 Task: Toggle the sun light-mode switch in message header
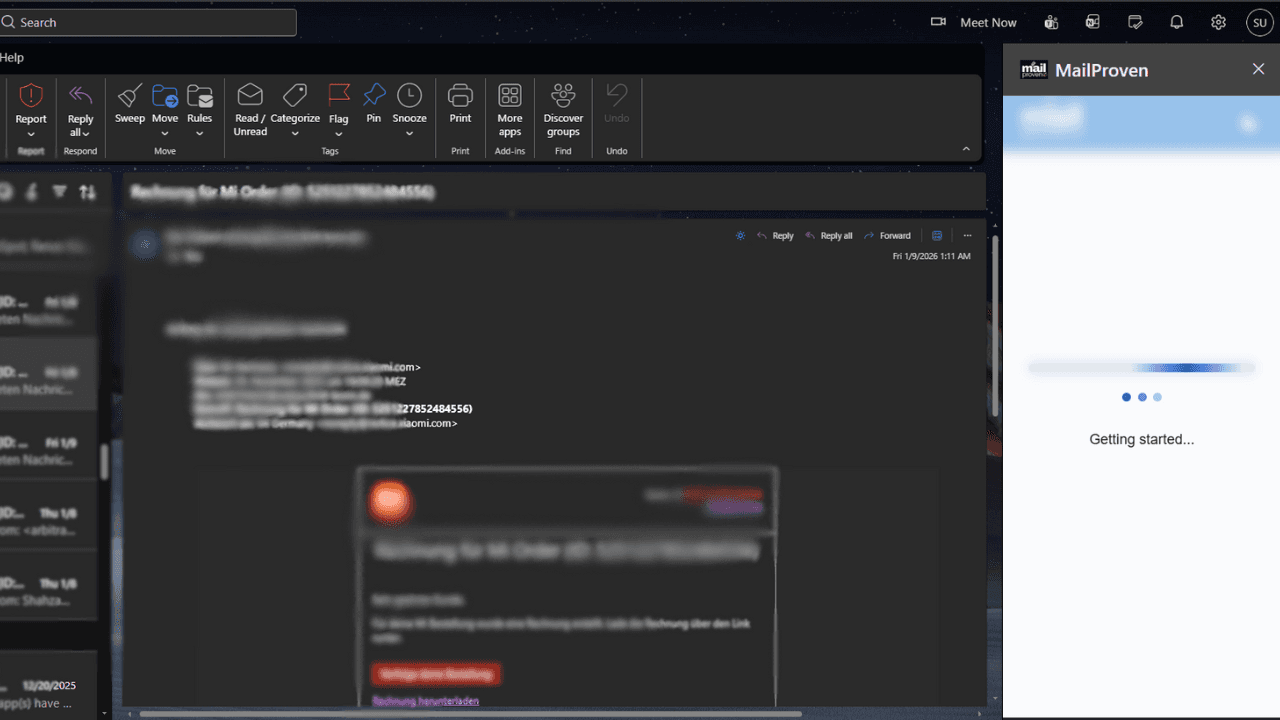(x=740, y=236)
